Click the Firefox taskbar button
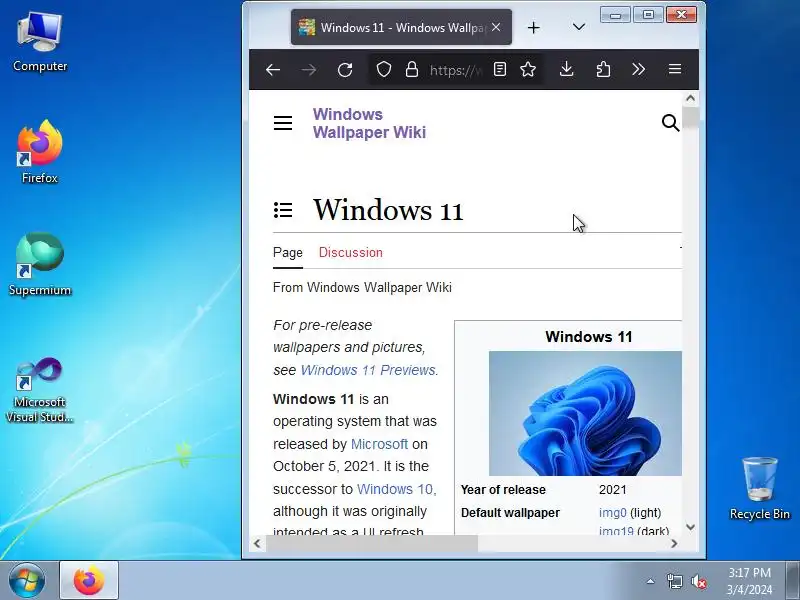800x600 pixels. pyautogui.click(x=89, y=581)
